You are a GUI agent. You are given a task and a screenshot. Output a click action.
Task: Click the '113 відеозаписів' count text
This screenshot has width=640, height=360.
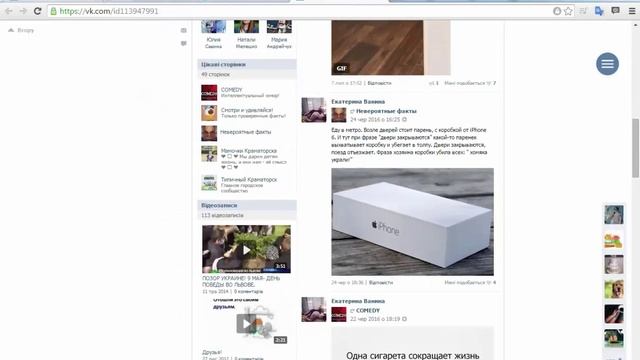click(222, 216)
